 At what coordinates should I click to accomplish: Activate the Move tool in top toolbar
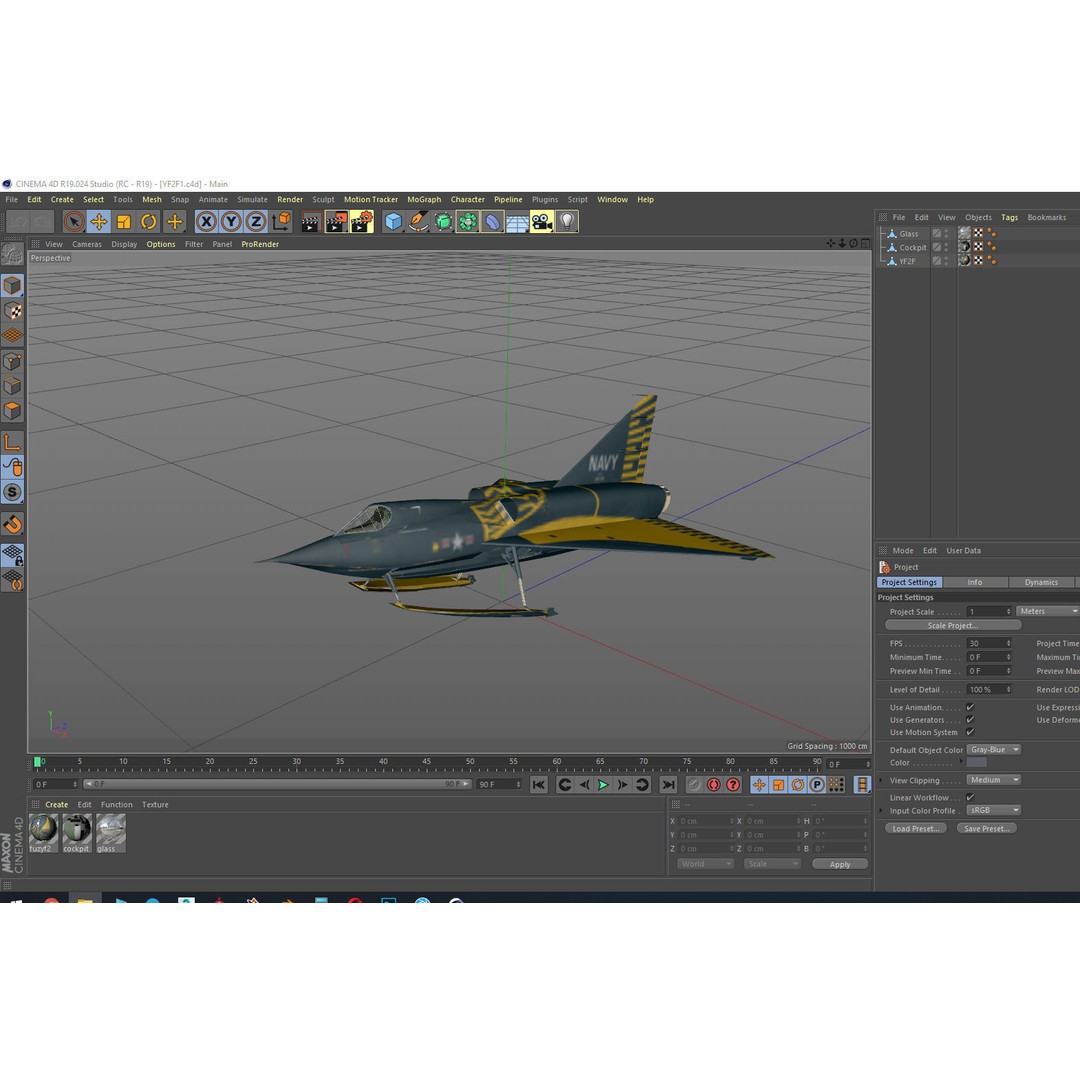[98, 222]
